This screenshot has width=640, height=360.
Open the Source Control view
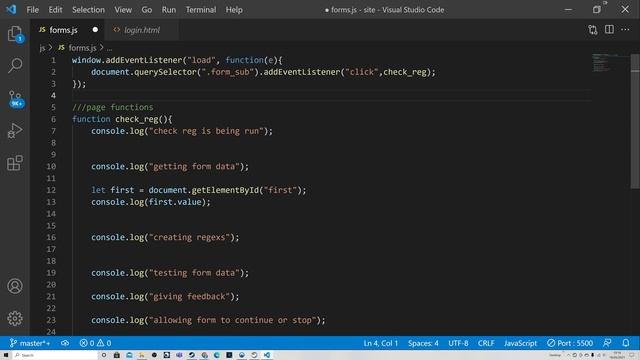(x=16, y=99)
